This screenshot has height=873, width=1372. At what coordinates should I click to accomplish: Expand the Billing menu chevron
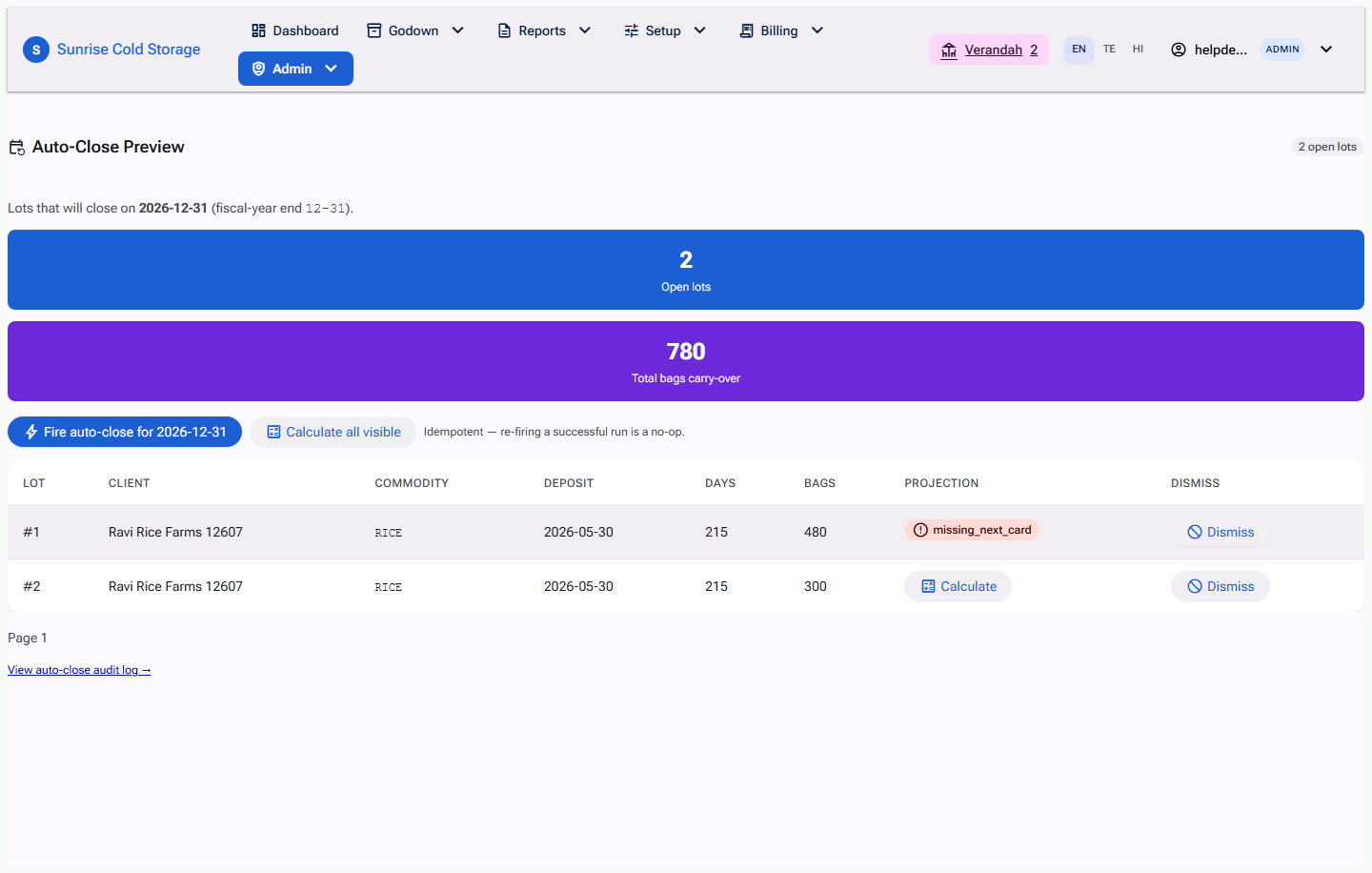tap(817, 30)
